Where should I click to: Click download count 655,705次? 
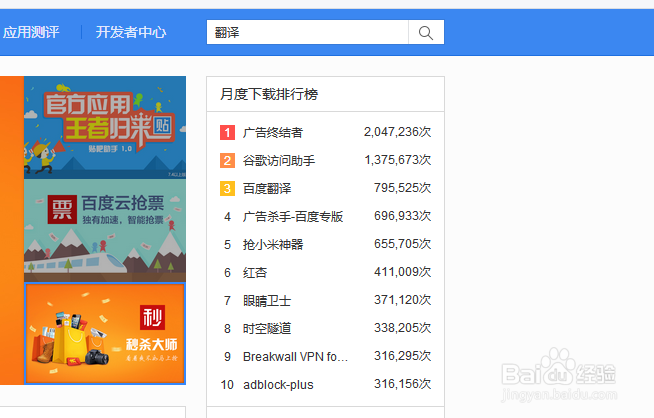pos(402,244)
